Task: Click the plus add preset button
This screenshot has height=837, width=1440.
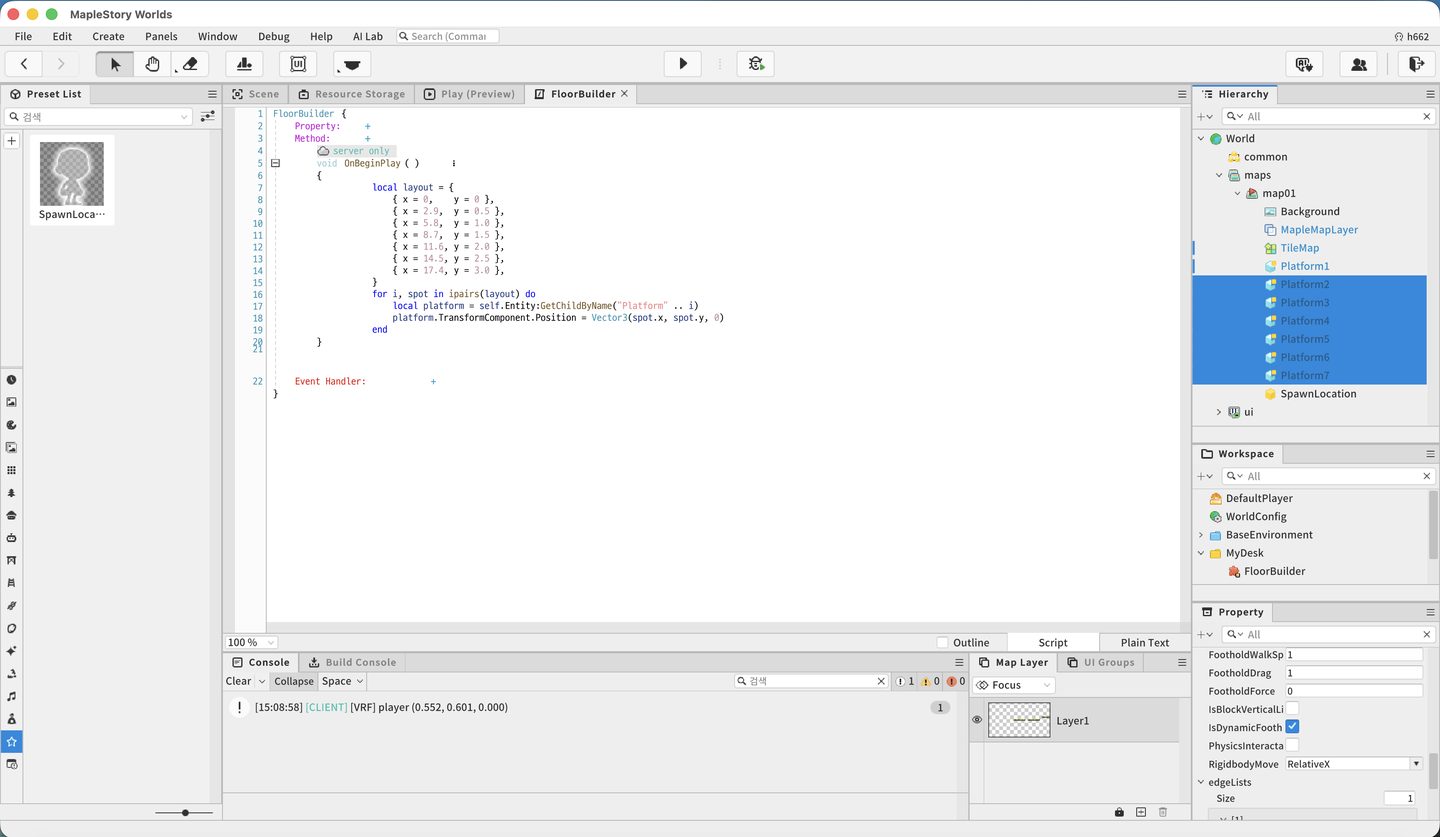Action: tap(12, 141)
